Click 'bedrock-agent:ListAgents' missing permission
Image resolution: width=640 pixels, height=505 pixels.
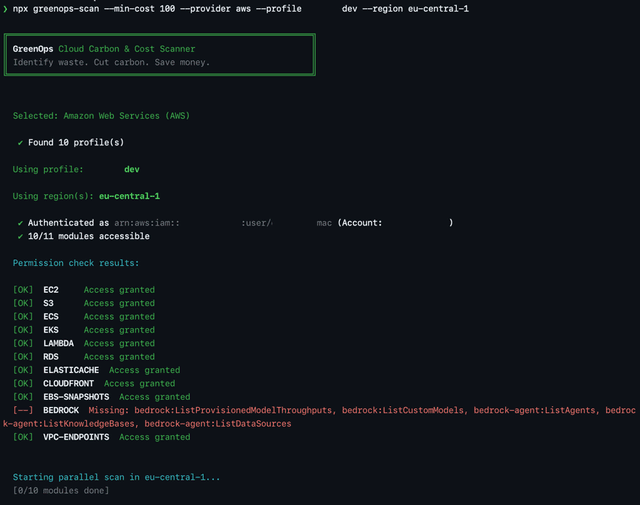pyautogui.click(x=534, y=410)
